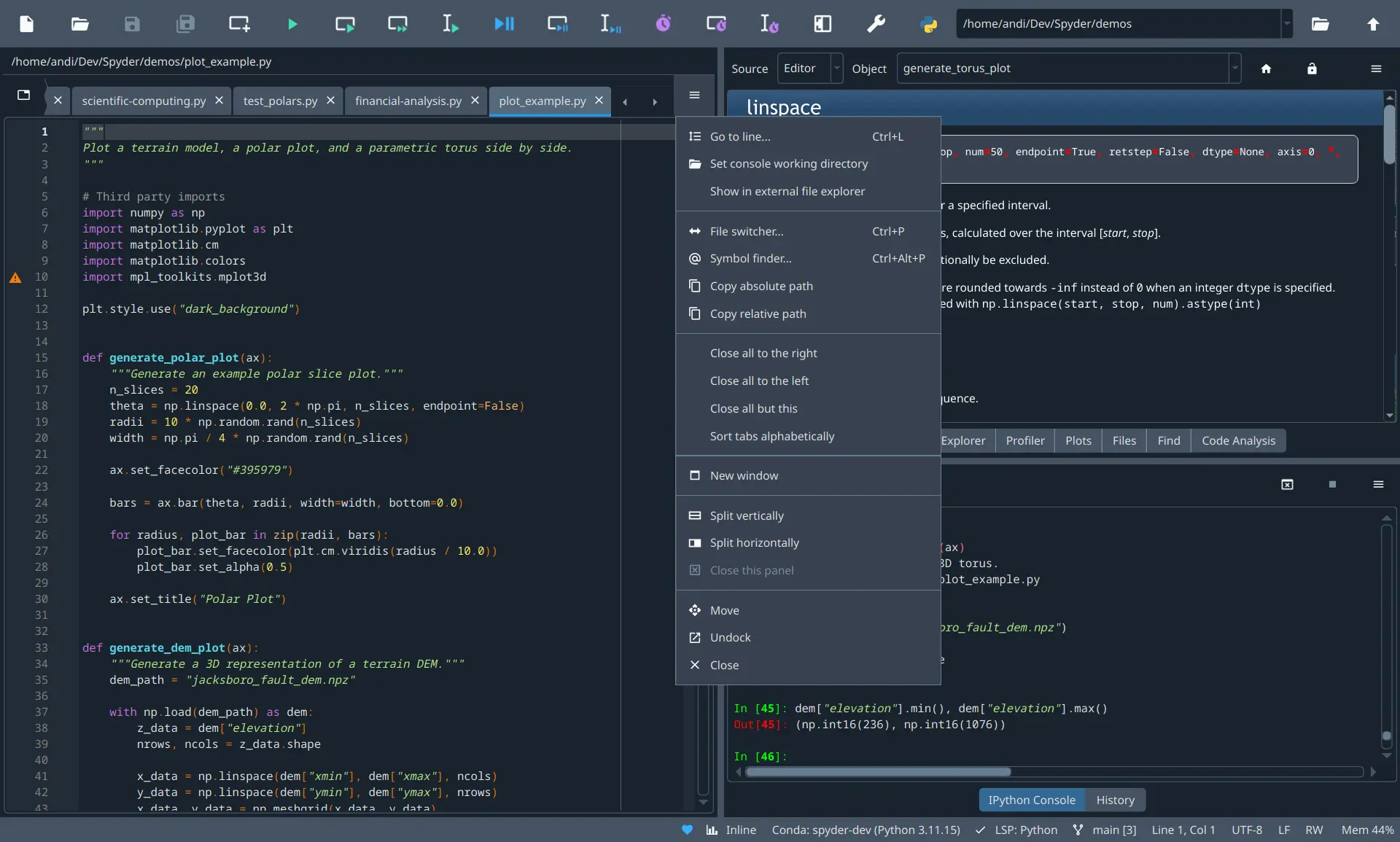Create a new file from toolbar
This screenshot has height=842, width=1400.
pyautogui.click(x=26, y=24)
